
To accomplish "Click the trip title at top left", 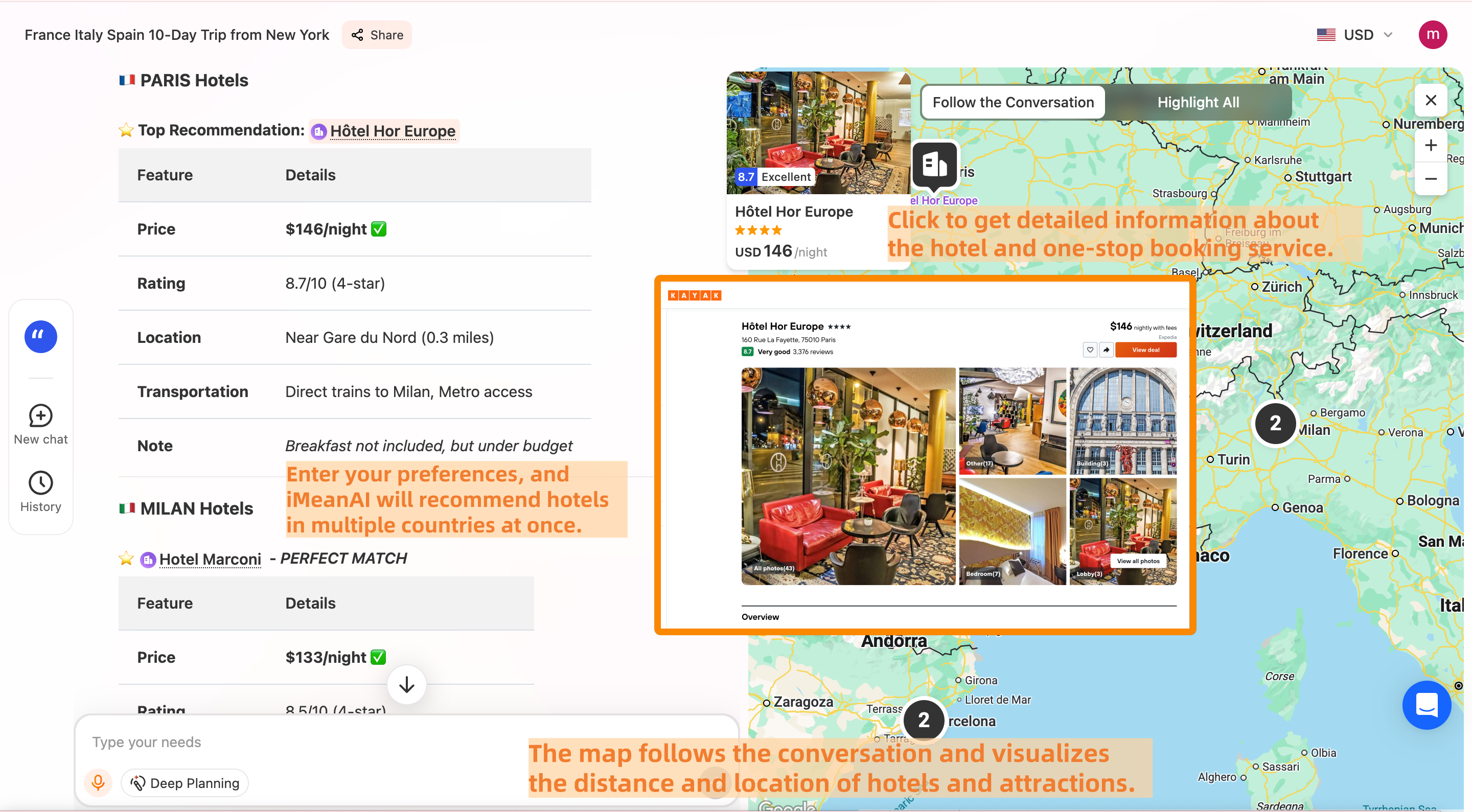I will pos(176,35).
